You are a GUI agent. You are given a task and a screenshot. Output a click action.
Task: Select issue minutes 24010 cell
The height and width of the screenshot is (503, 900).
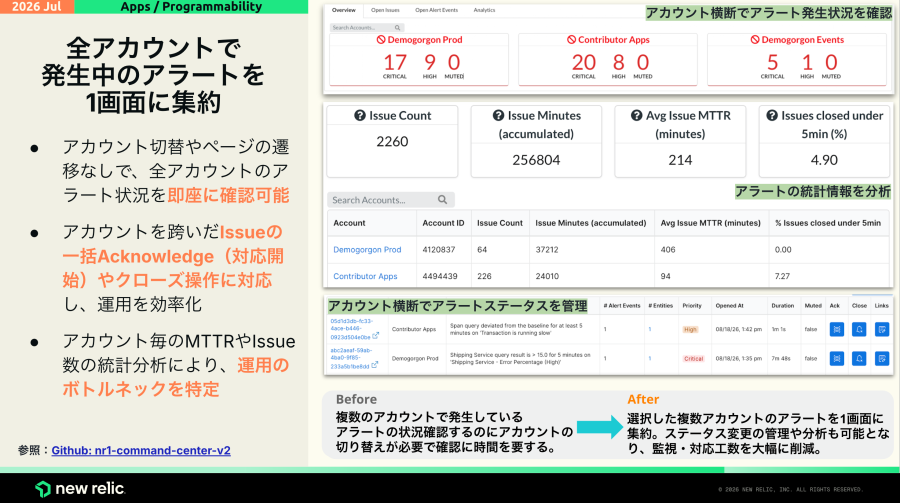[547, 276]
